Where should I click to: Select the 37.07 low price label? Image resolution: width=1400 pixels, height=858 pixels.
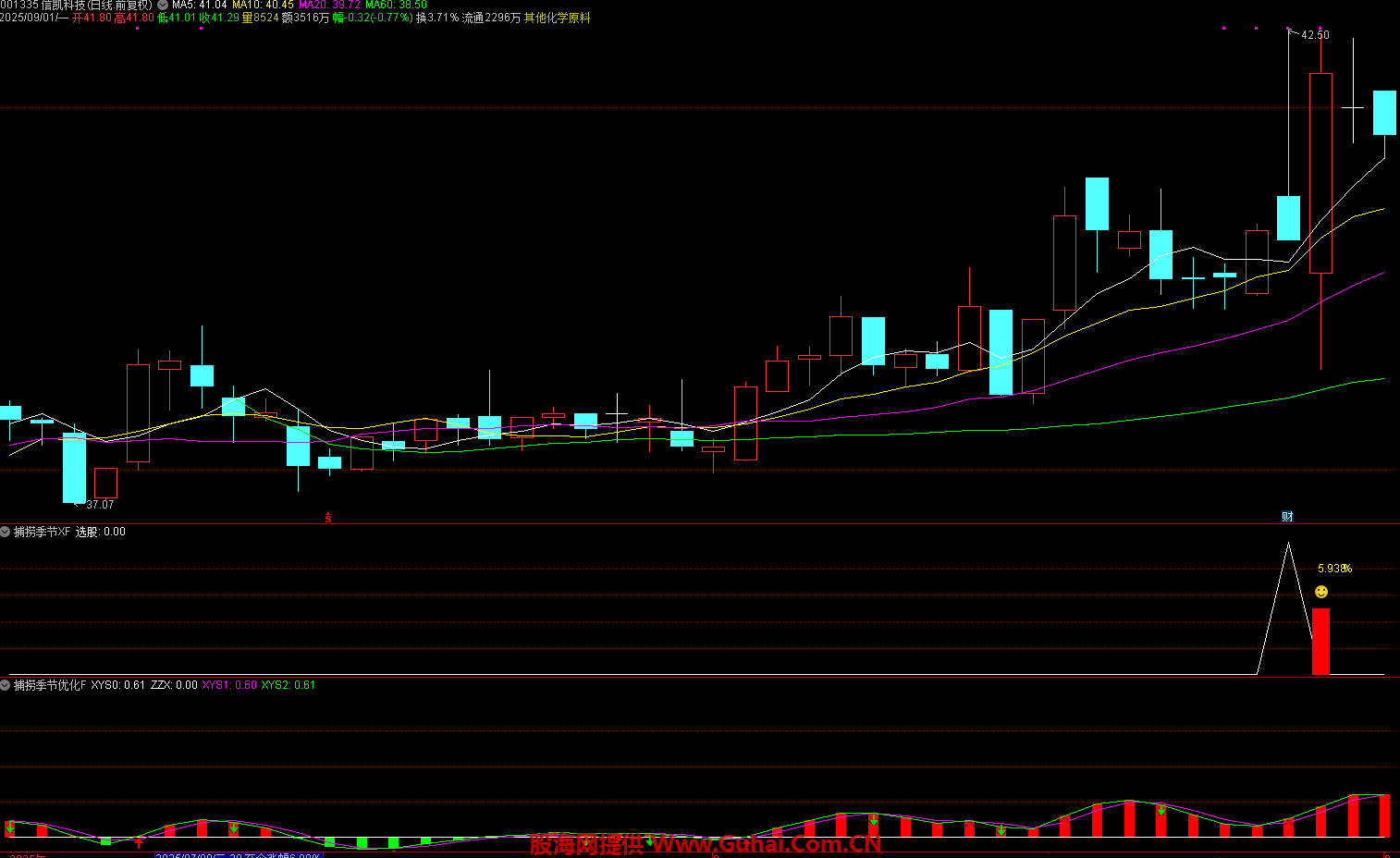(x=100, y=505)
